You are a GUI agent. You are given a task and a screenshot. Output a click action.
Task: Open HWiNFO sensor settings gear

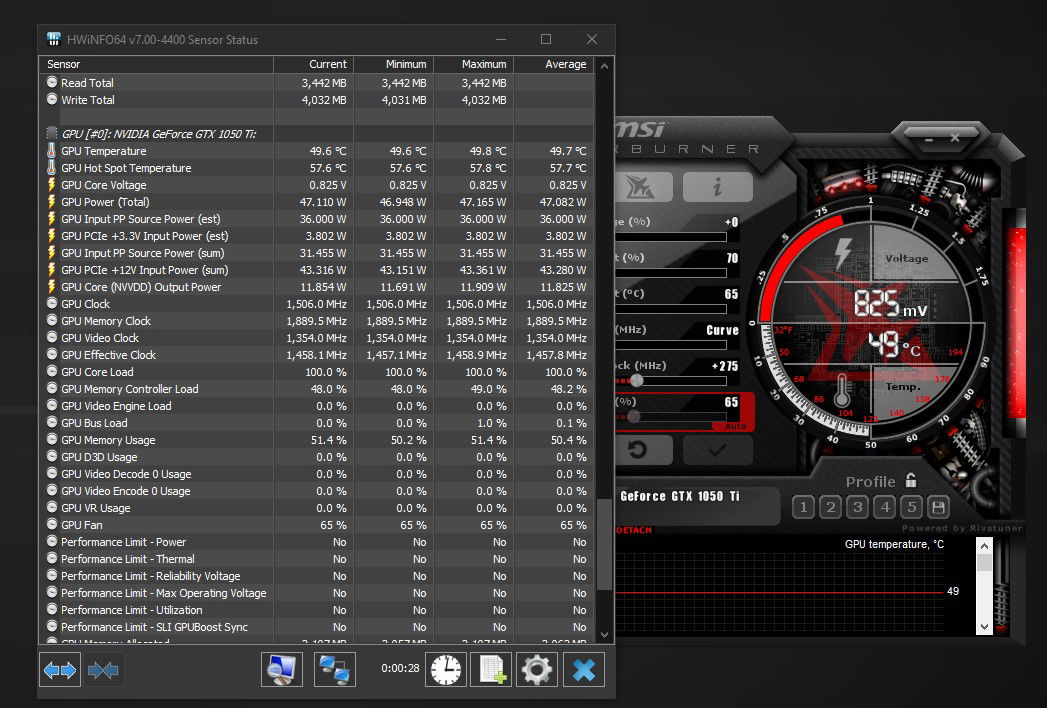click(x=537, y=669)
